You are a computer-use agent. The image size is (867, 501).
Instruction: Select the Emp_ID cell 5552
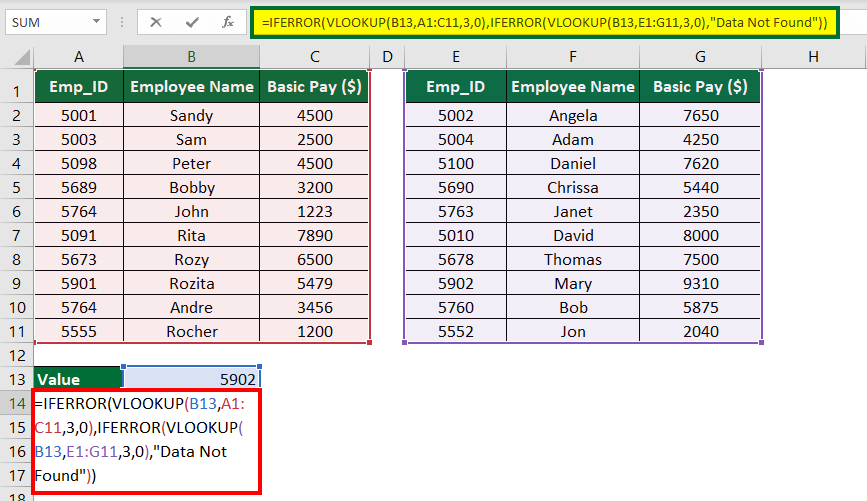tap(456, 331)
